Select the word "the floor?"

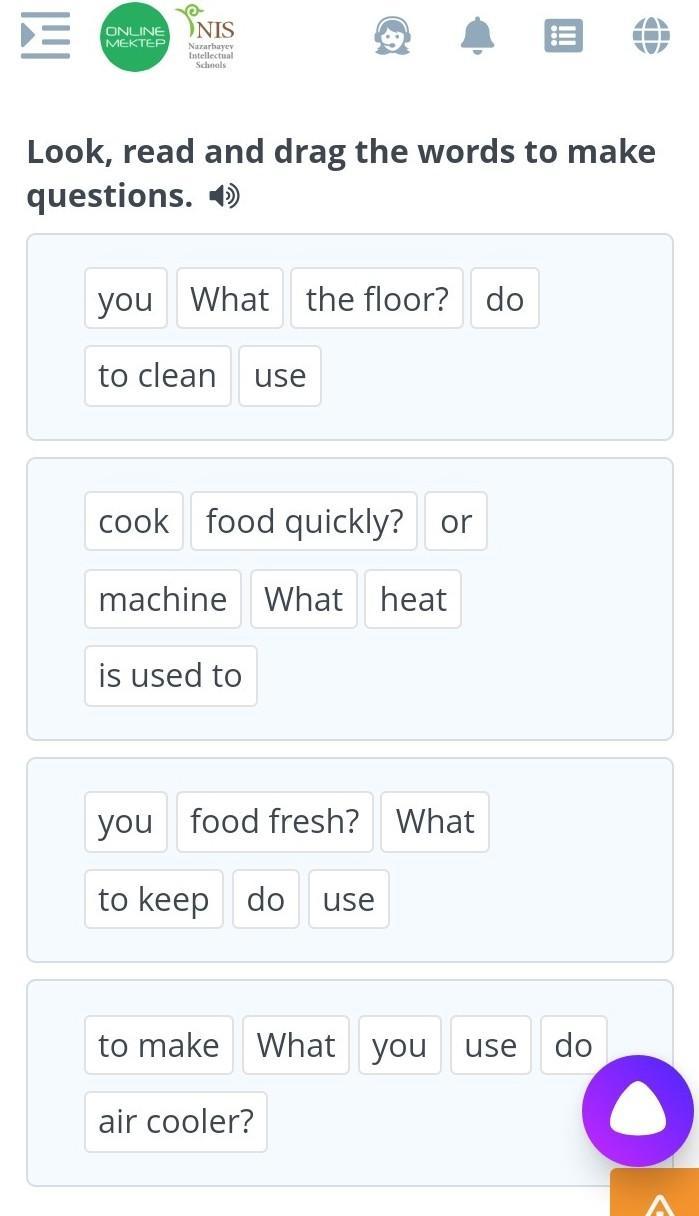coord(377,298)
